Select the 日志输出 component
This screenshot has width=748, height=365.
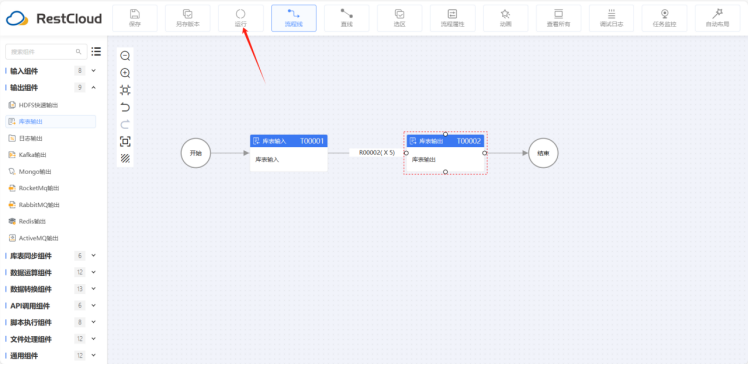51,138
